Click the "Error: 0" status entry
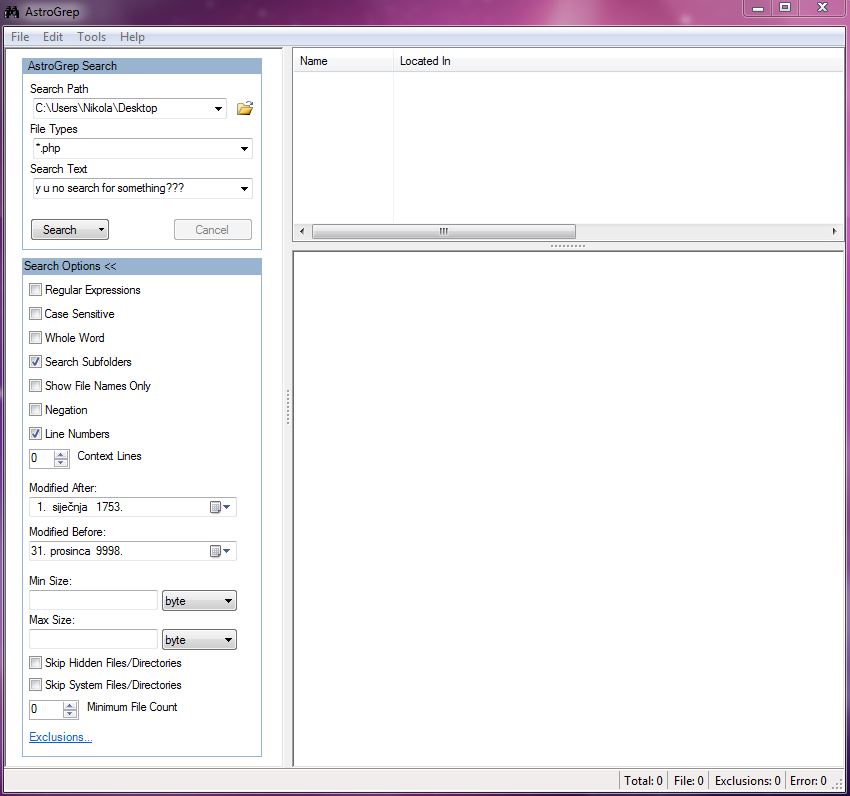This screenshot has width=850, height=796. 808,780
